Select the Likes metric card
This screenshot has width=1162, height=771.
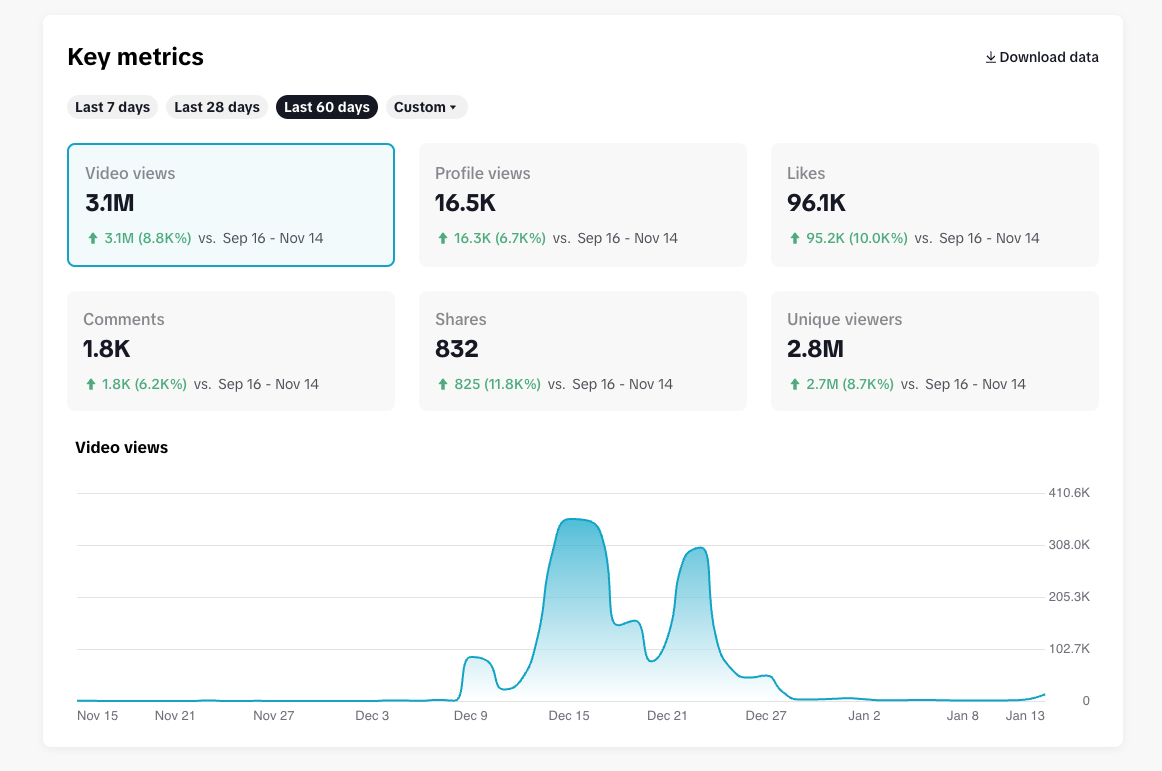[934, 205]
